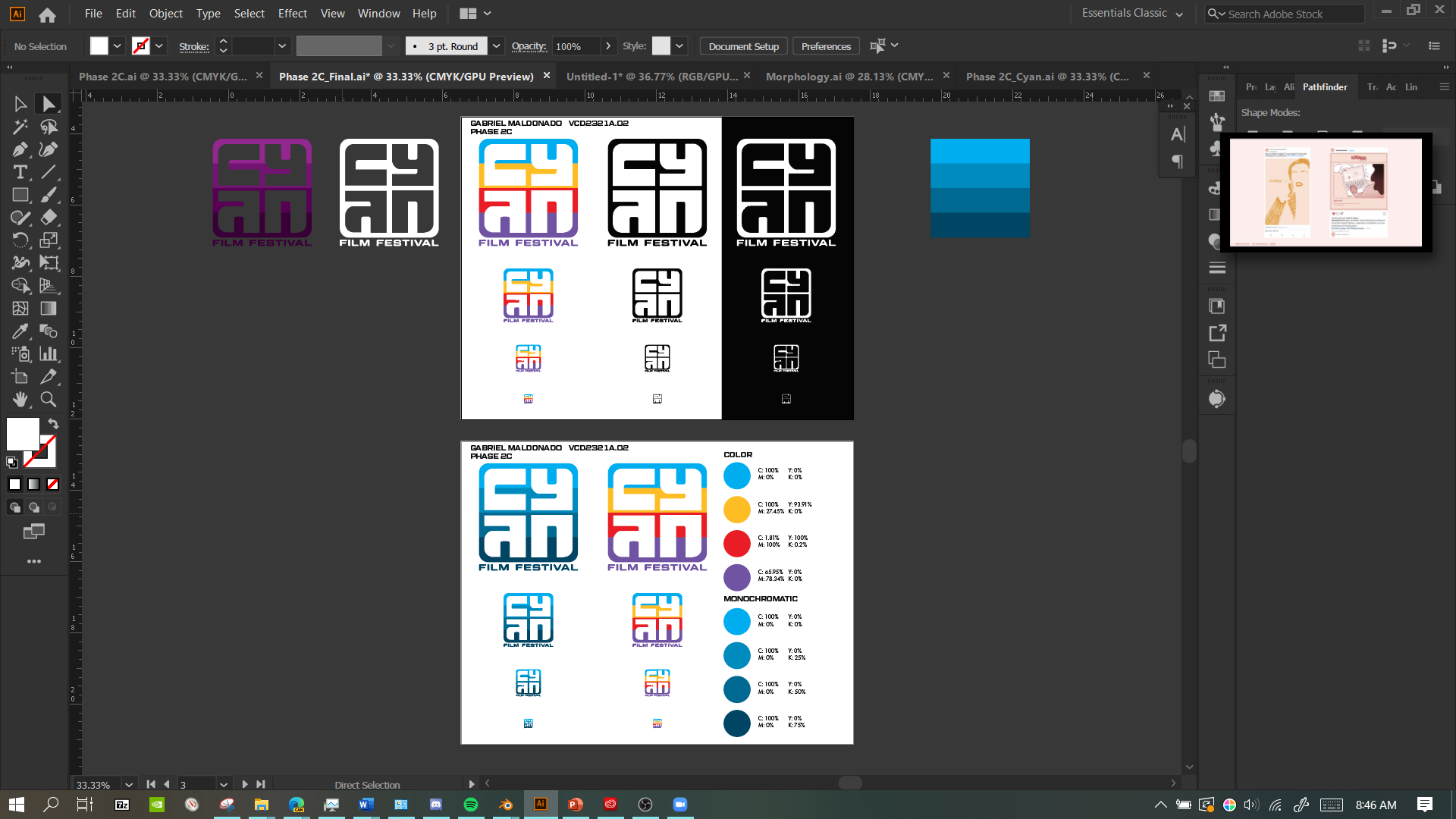1456x819 pixels.
Task: Open the zoom level dropdown
Action: click(129, 785)
